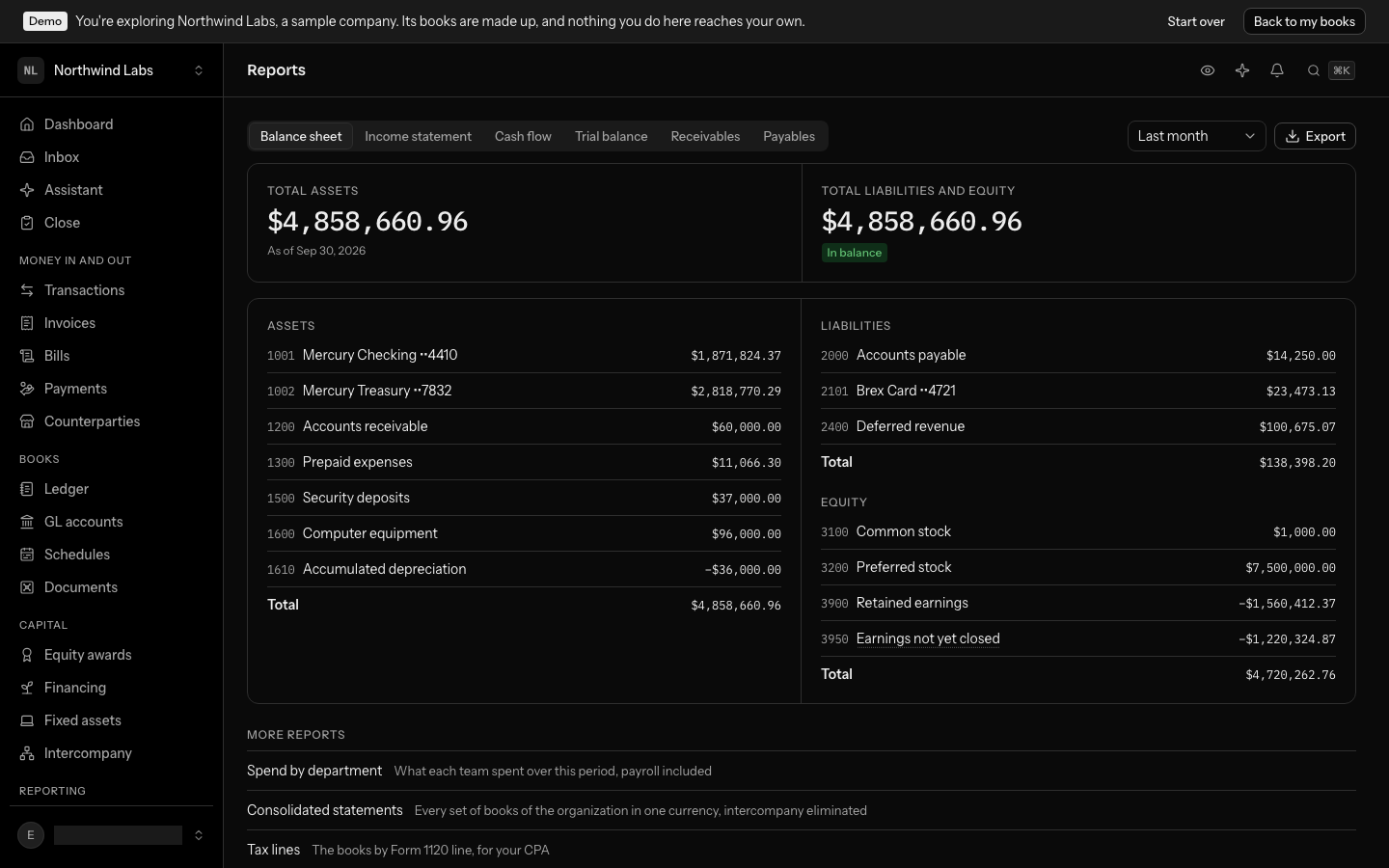Open the Last month period dropdown
Viewport: 1389px width, 868px height.
(1196, 136)
